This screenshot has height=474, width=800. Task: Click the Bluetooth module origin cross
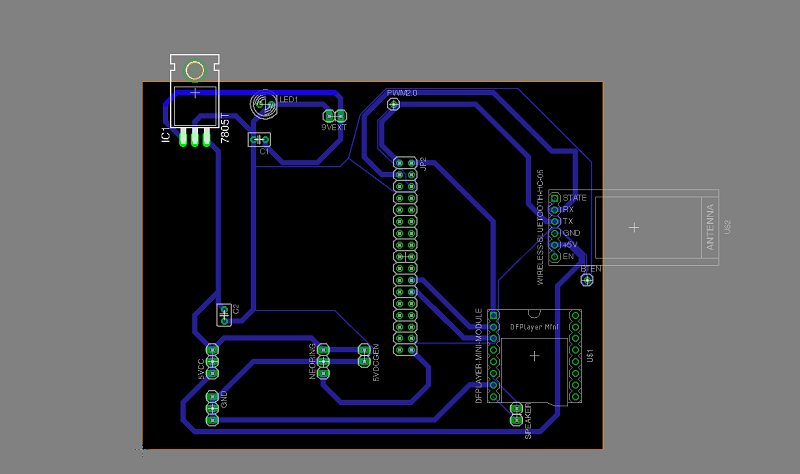[634, 228]
